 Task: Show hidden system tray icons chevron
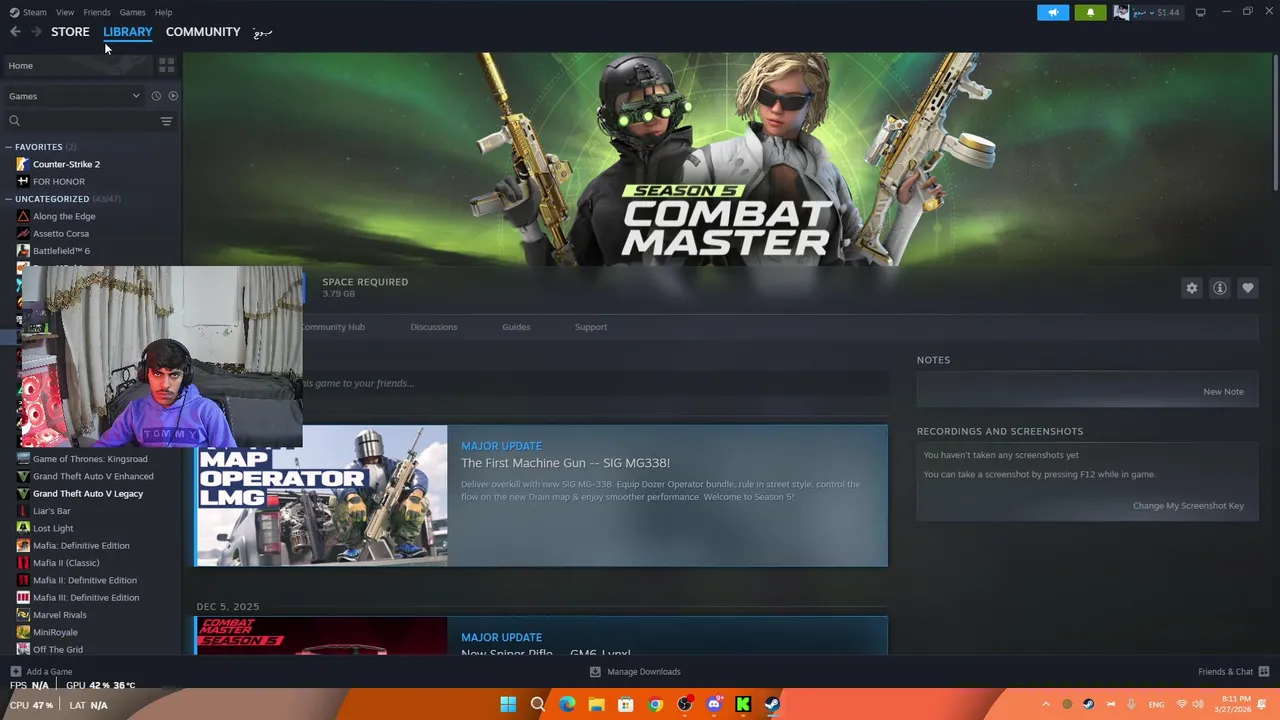pos(1046,705)
